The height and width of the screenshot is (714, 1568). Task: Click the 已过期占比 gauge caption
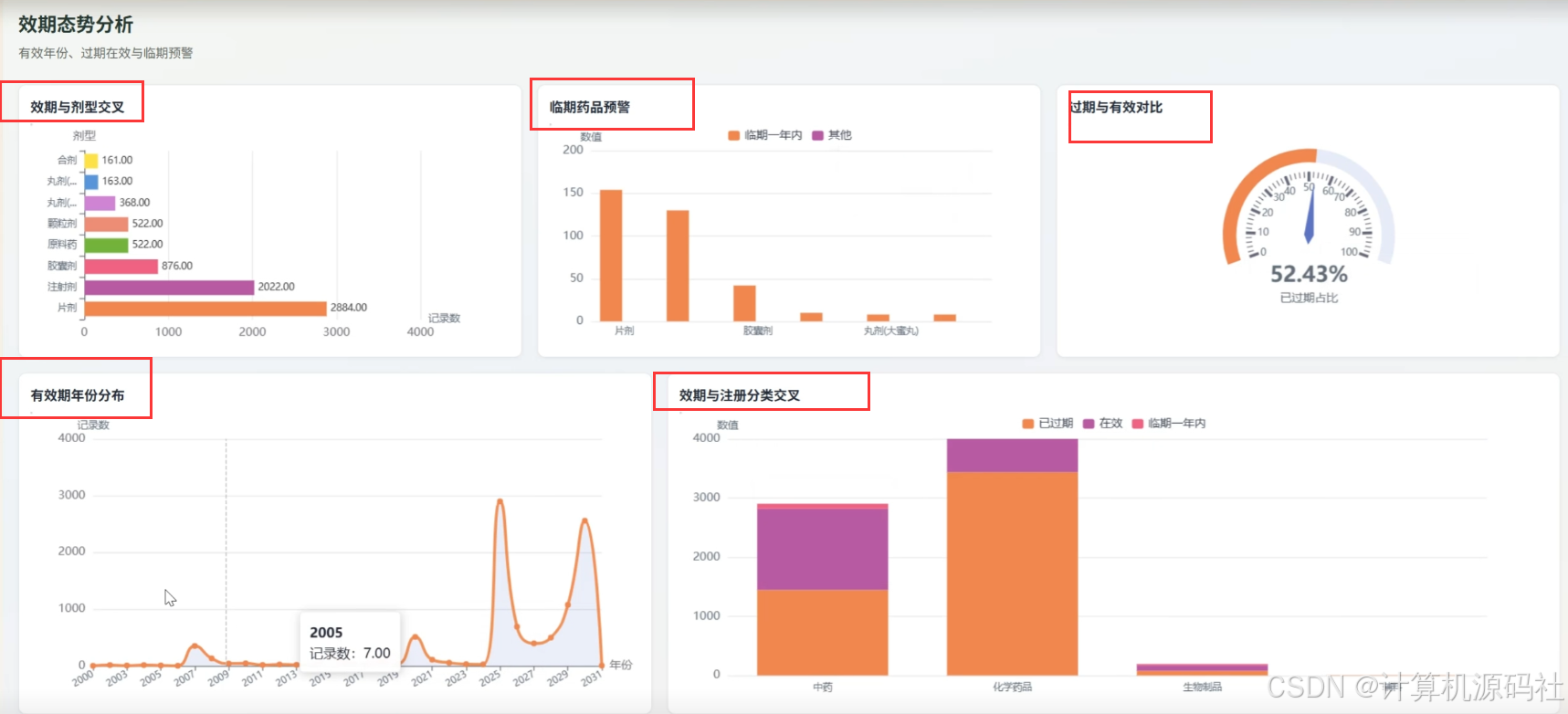(x=1309, y=298)
